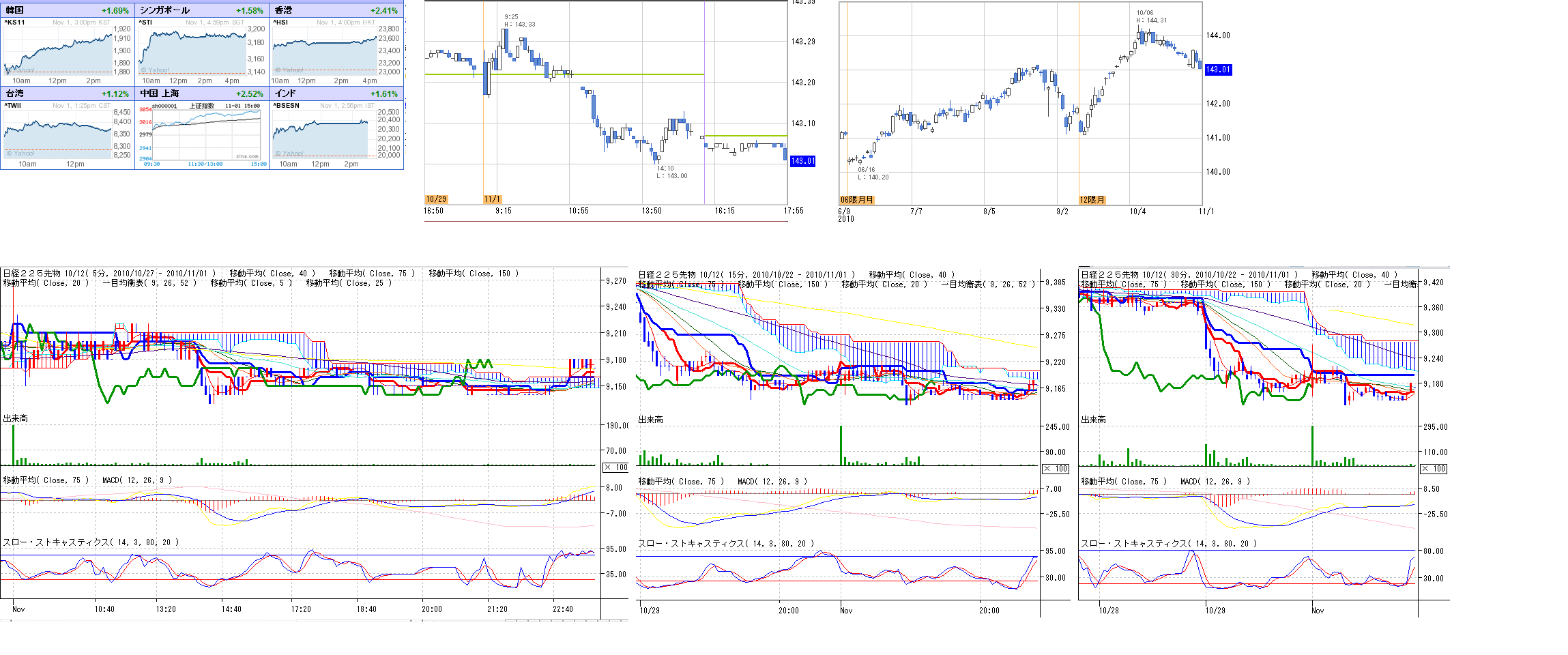
Task: Click スロー・ストキャスティクス label on 15分 chart
Action: pyautogui.click(x=725, y=544)
